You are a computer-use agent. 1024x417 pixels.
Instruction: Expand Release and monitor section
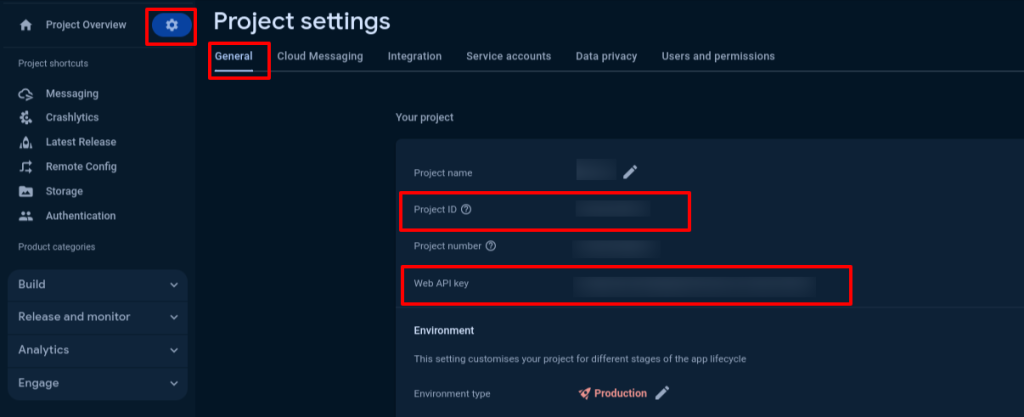[x=98, y=317]
